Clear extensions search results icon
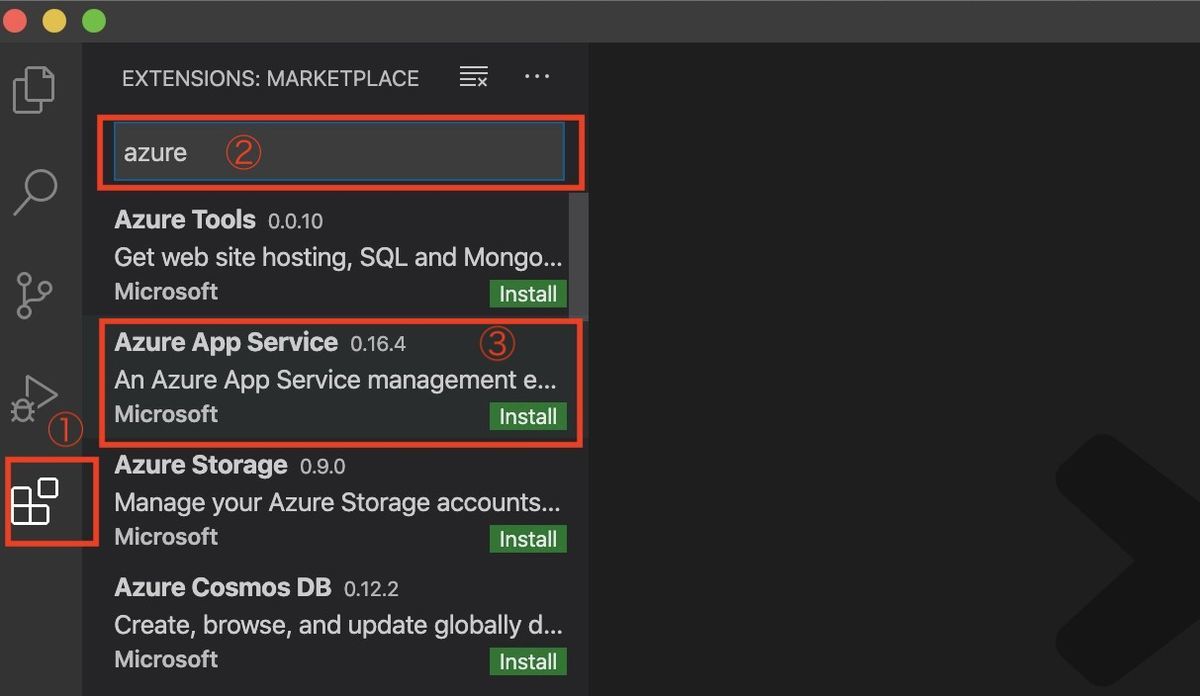1200x696 pixels. pos(473,77)
